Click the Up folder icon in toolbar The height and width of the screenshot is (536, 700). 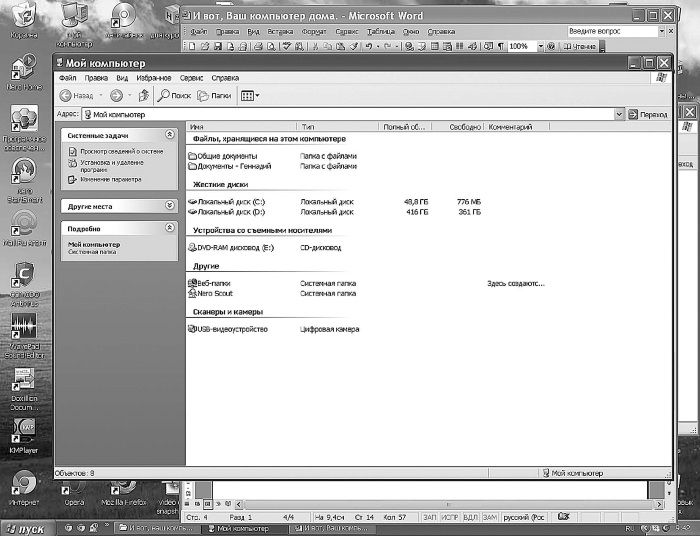click(144, 96)
